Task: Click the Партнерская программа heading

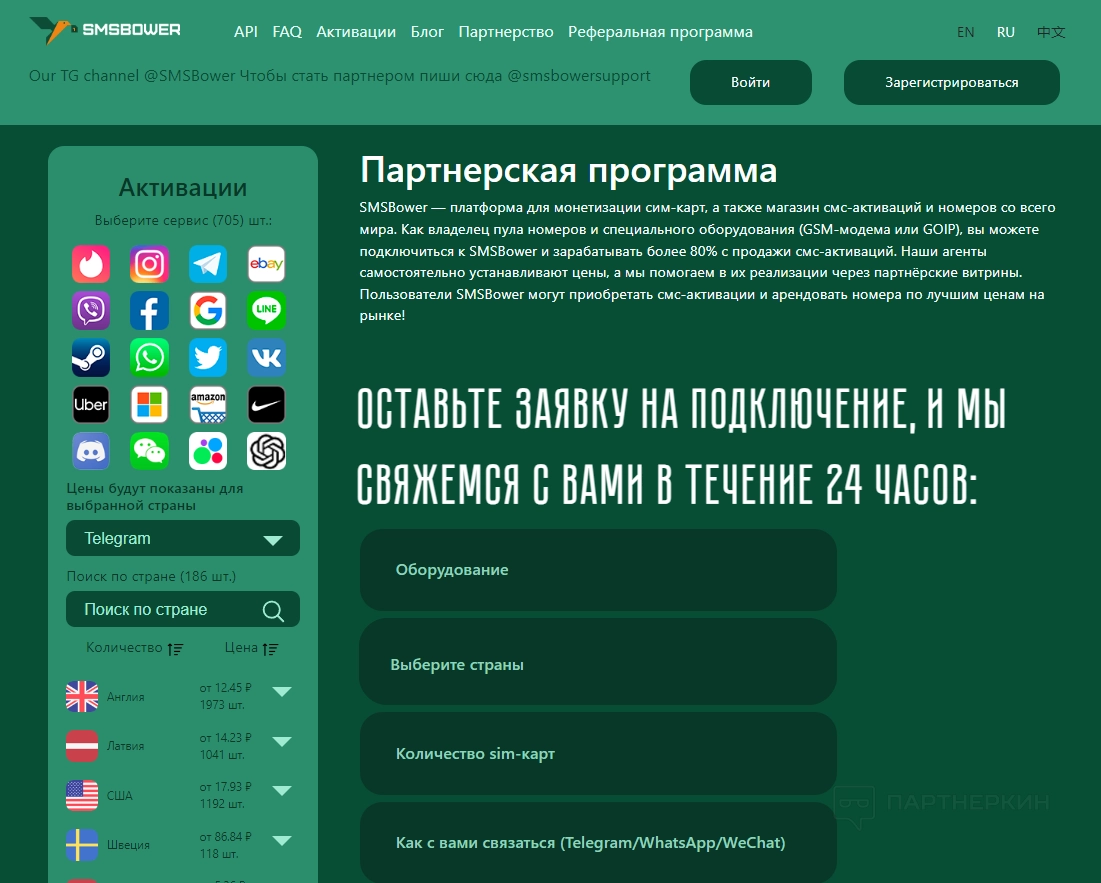Action: click(569, 171)
